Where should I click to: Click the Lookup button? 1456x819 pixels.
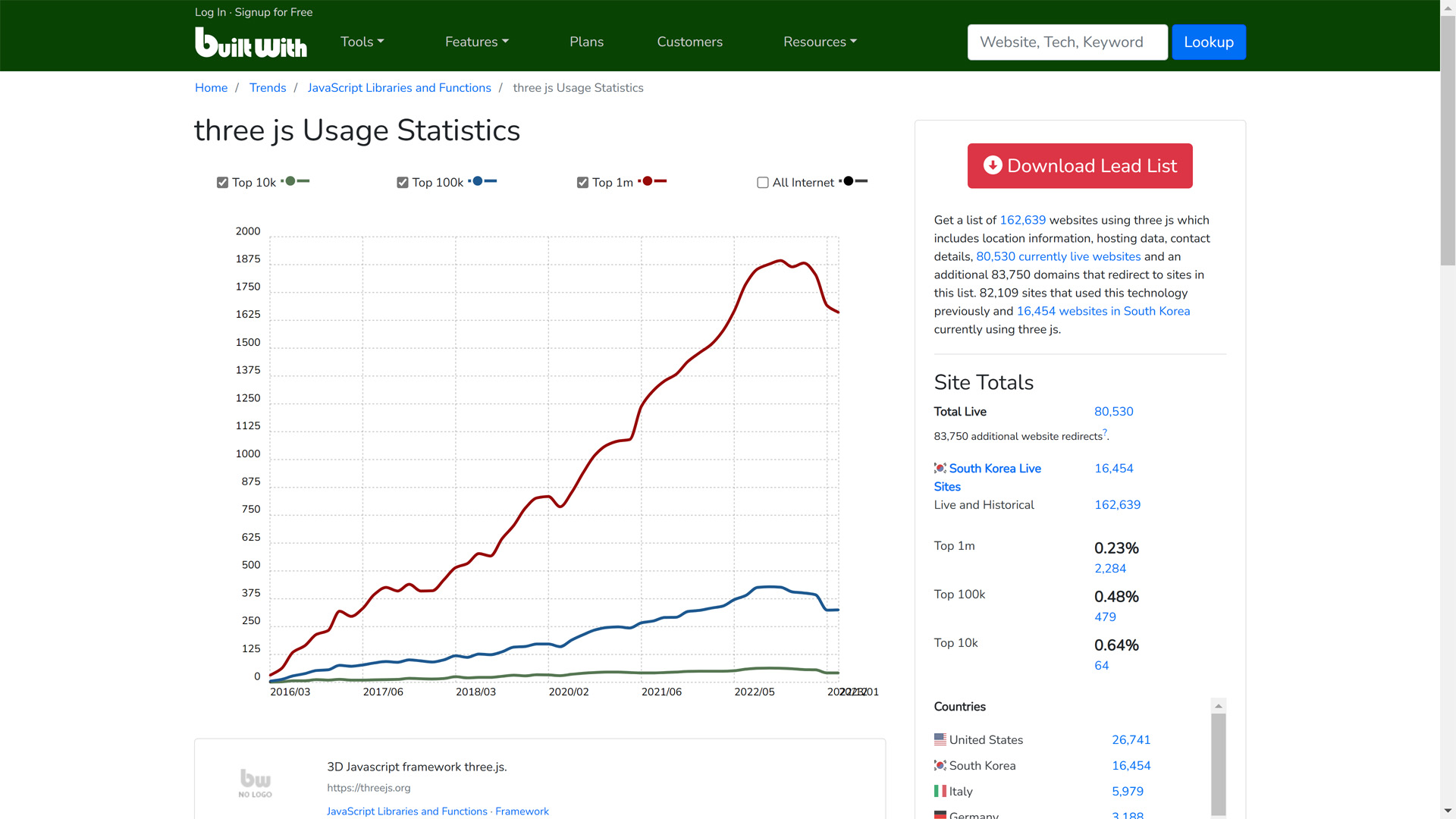pos(1209,42)
